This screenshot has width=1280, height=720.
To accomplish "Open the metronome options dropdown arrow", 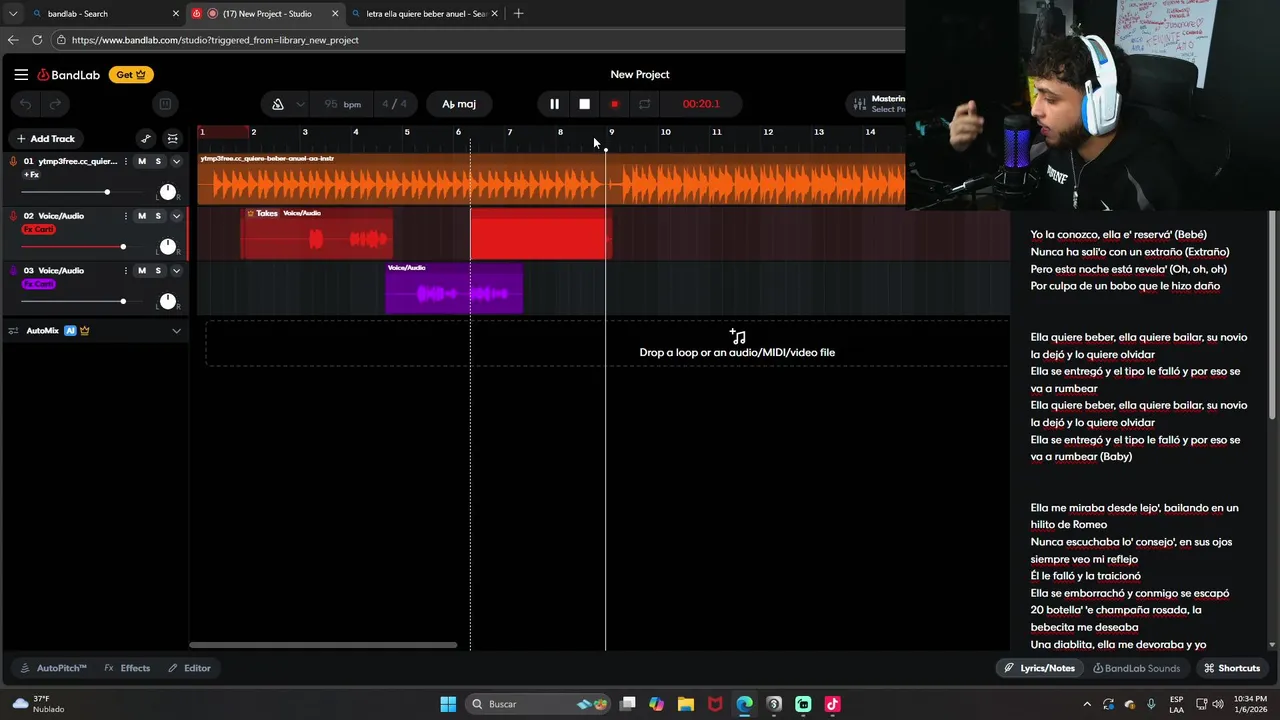I will pos(300,104).
